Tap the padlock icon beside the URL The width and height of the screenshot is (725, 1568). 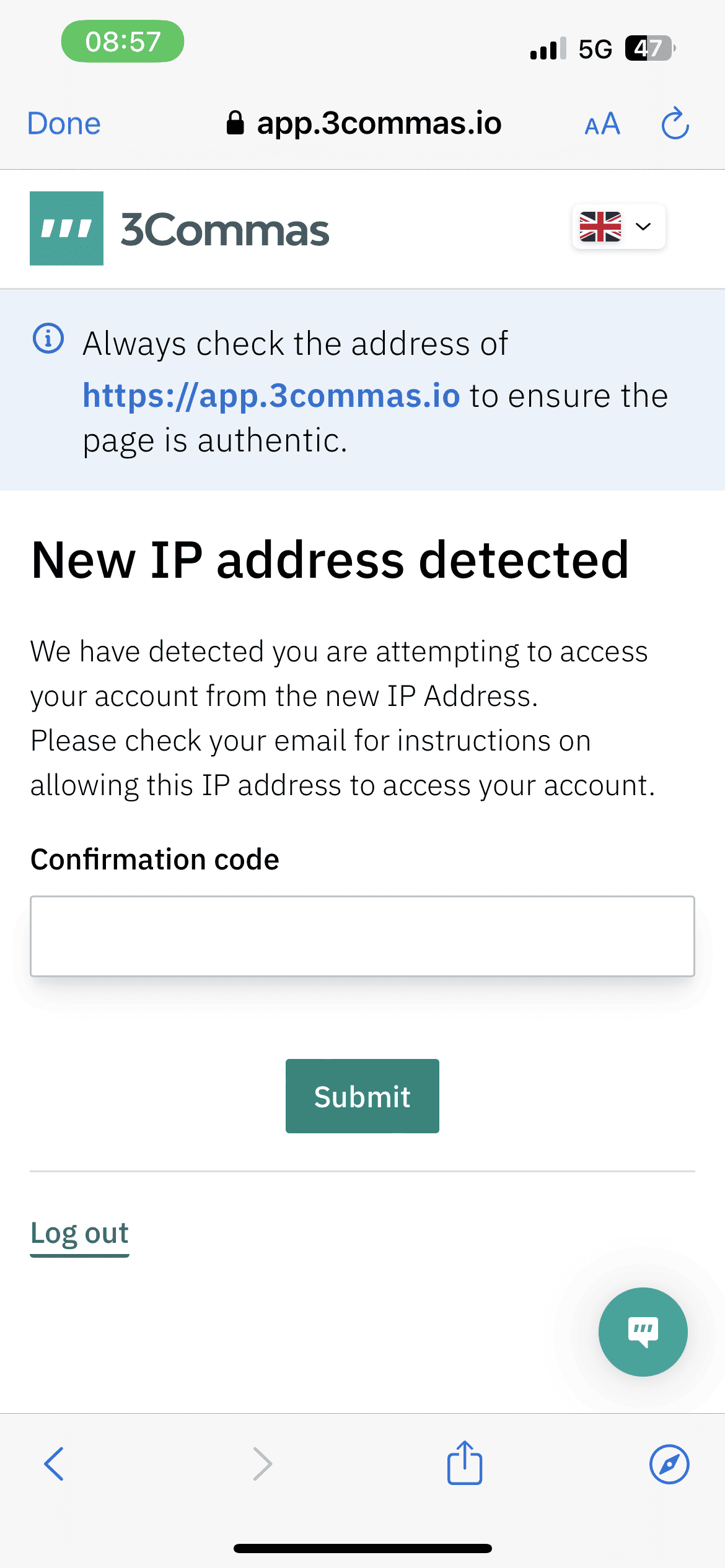point(235,123)
